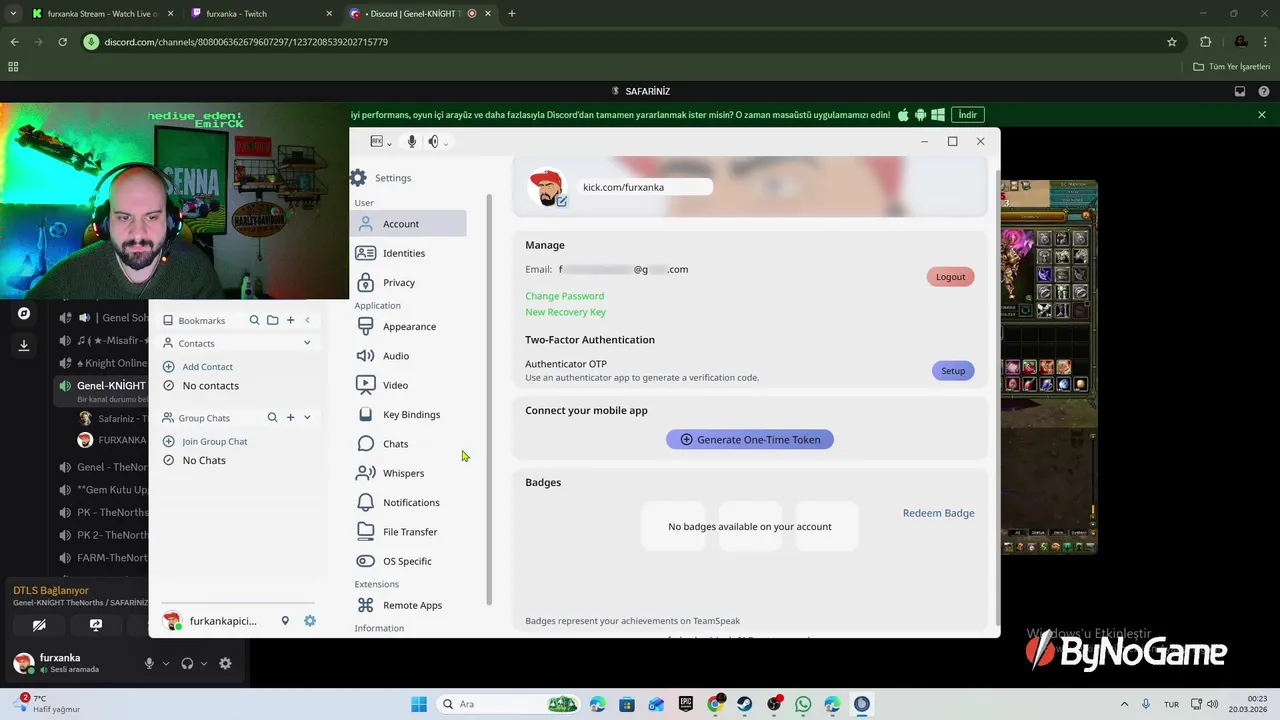Click furkankapici user avatar in TeamSpeak

pos(172,621)
